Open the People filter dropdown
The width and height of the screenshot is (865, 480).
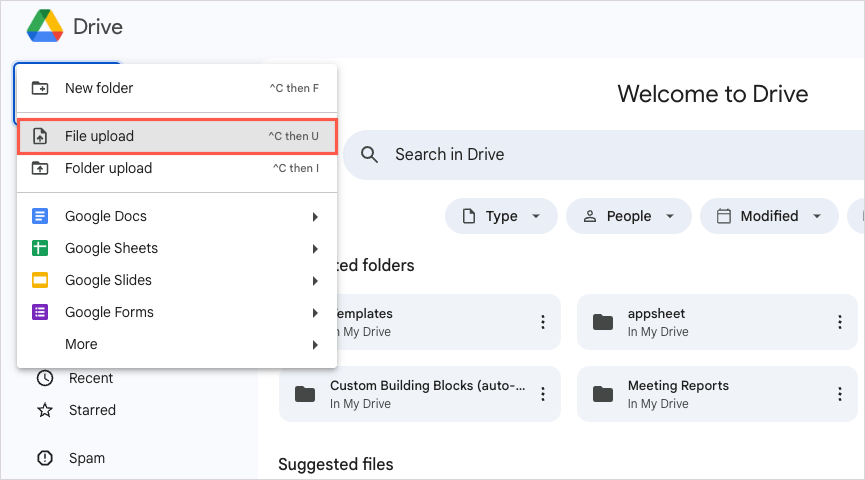pos(629,216)
